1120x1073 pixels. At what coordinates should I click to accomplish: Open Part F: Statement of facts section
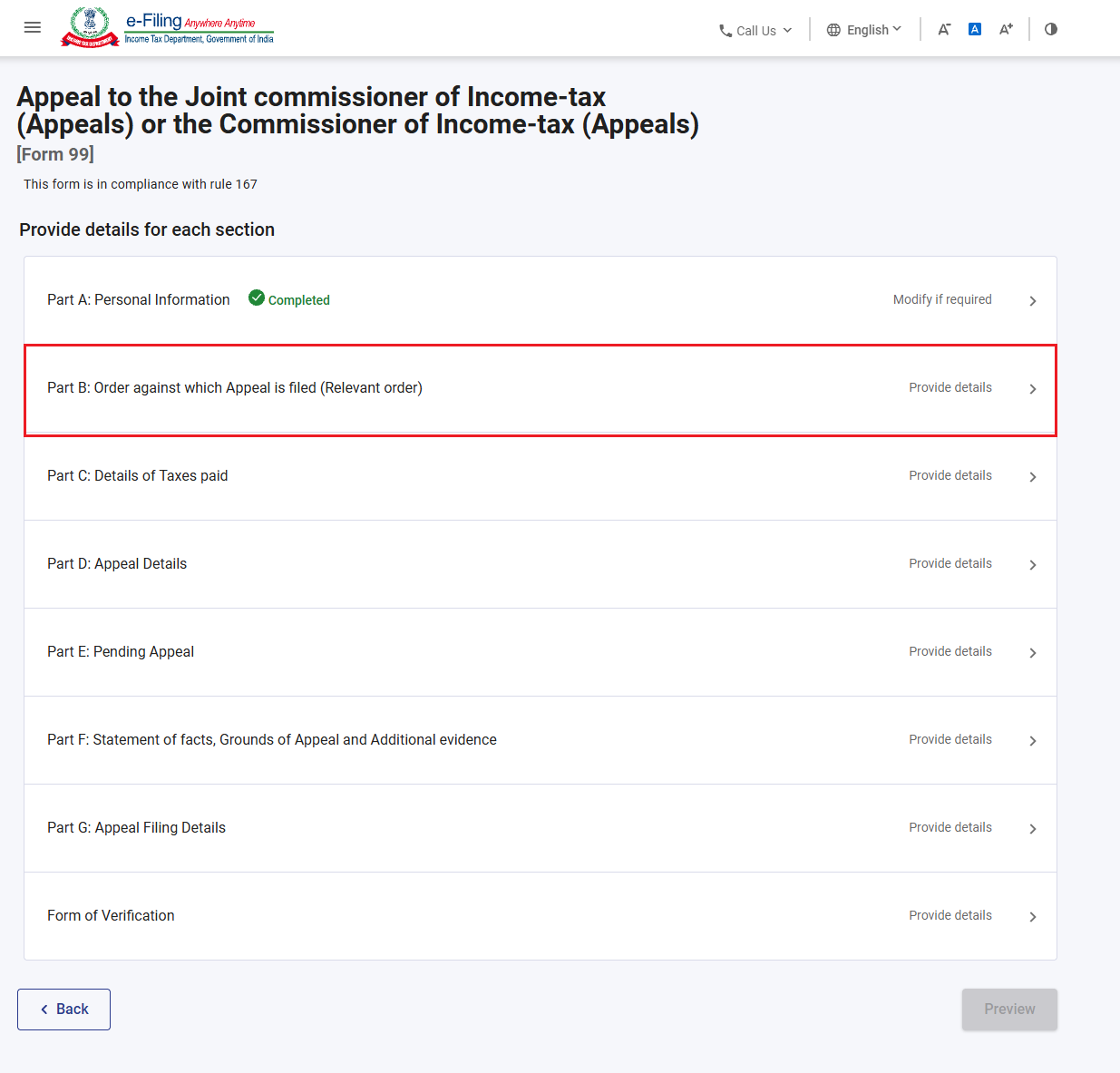coord(541,740)
